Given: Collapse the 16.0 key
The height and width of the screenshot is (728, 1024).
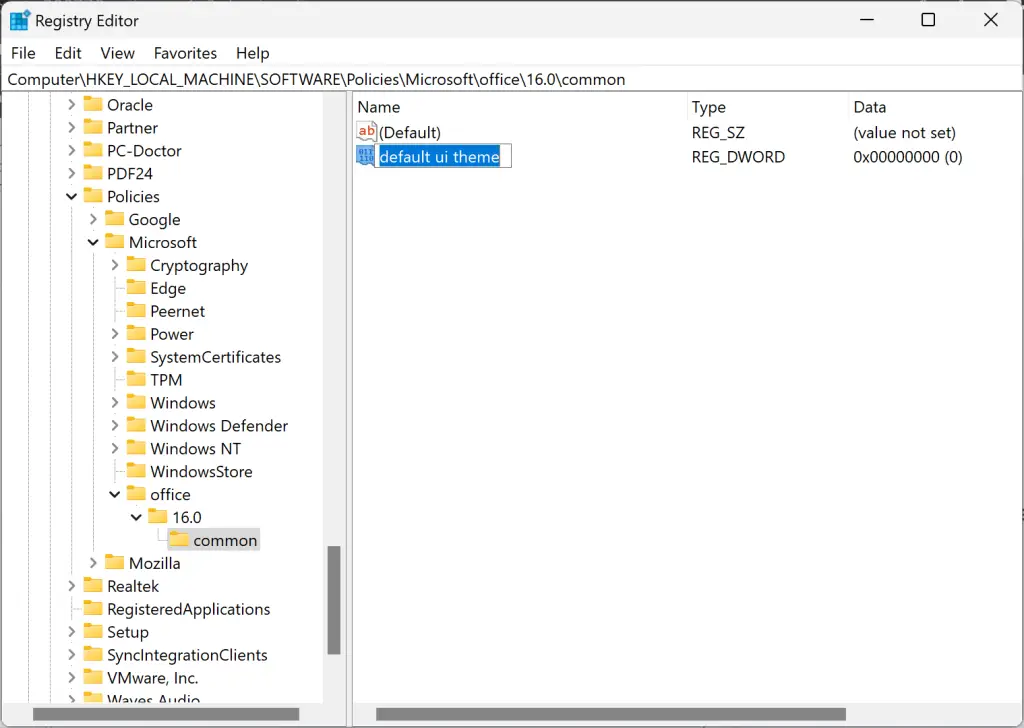Looking at the screenshot, I should coord(136,517).
